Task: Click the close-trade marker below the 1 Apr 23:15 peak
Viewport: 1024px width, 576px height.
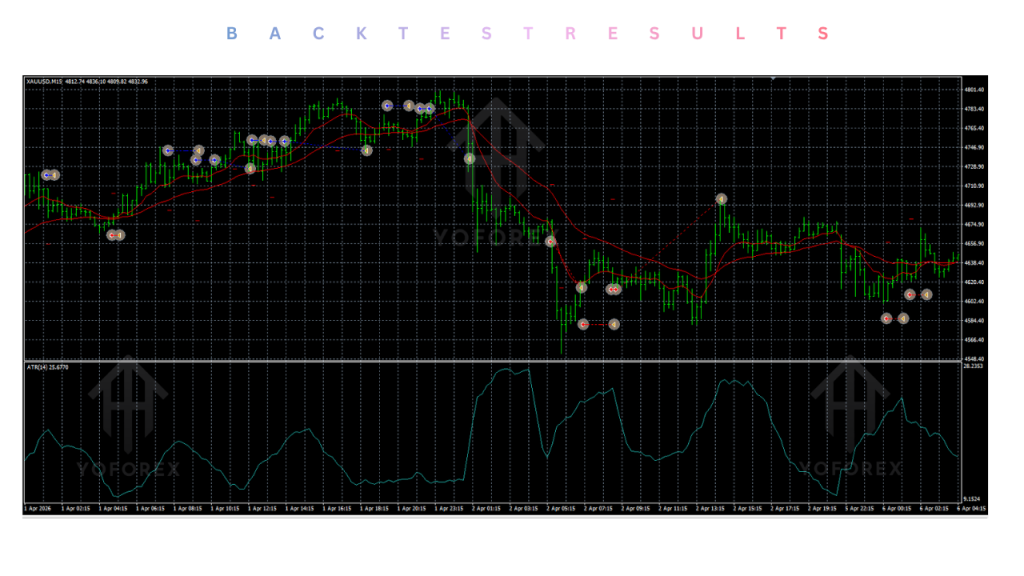Action: pyautogui.click(x=470, y=159)
